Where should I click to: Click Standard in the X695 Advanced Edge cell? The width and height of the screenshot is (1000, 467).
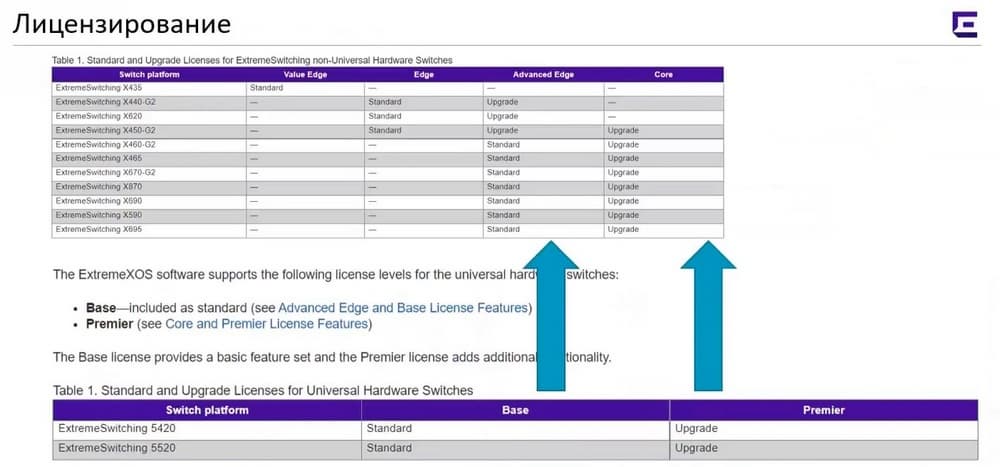pyautogui.click(x=503, y=229)
